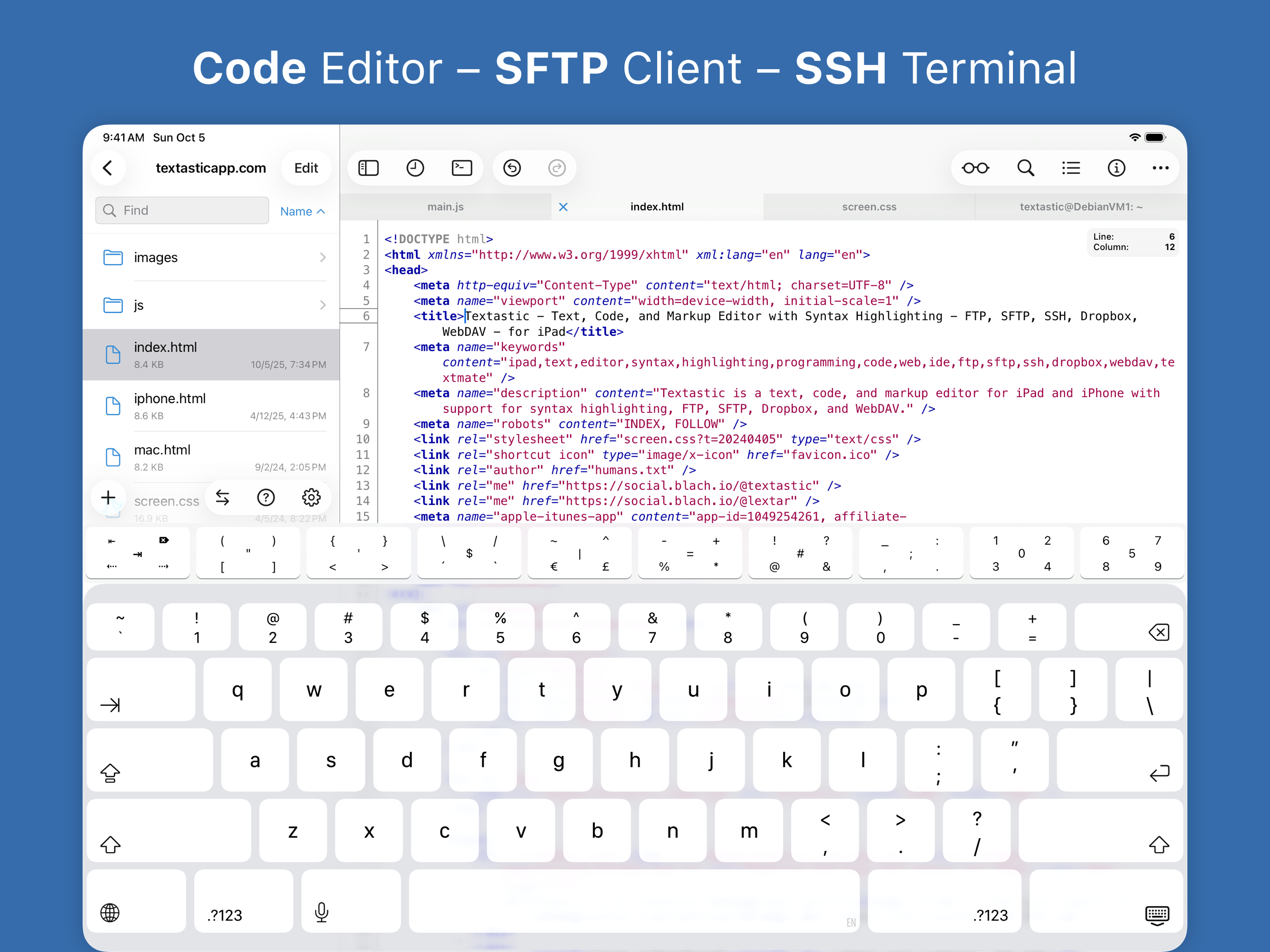
Task: Switch to the screen.css tab
Action: pyautogui.click(x=869, y=207)
